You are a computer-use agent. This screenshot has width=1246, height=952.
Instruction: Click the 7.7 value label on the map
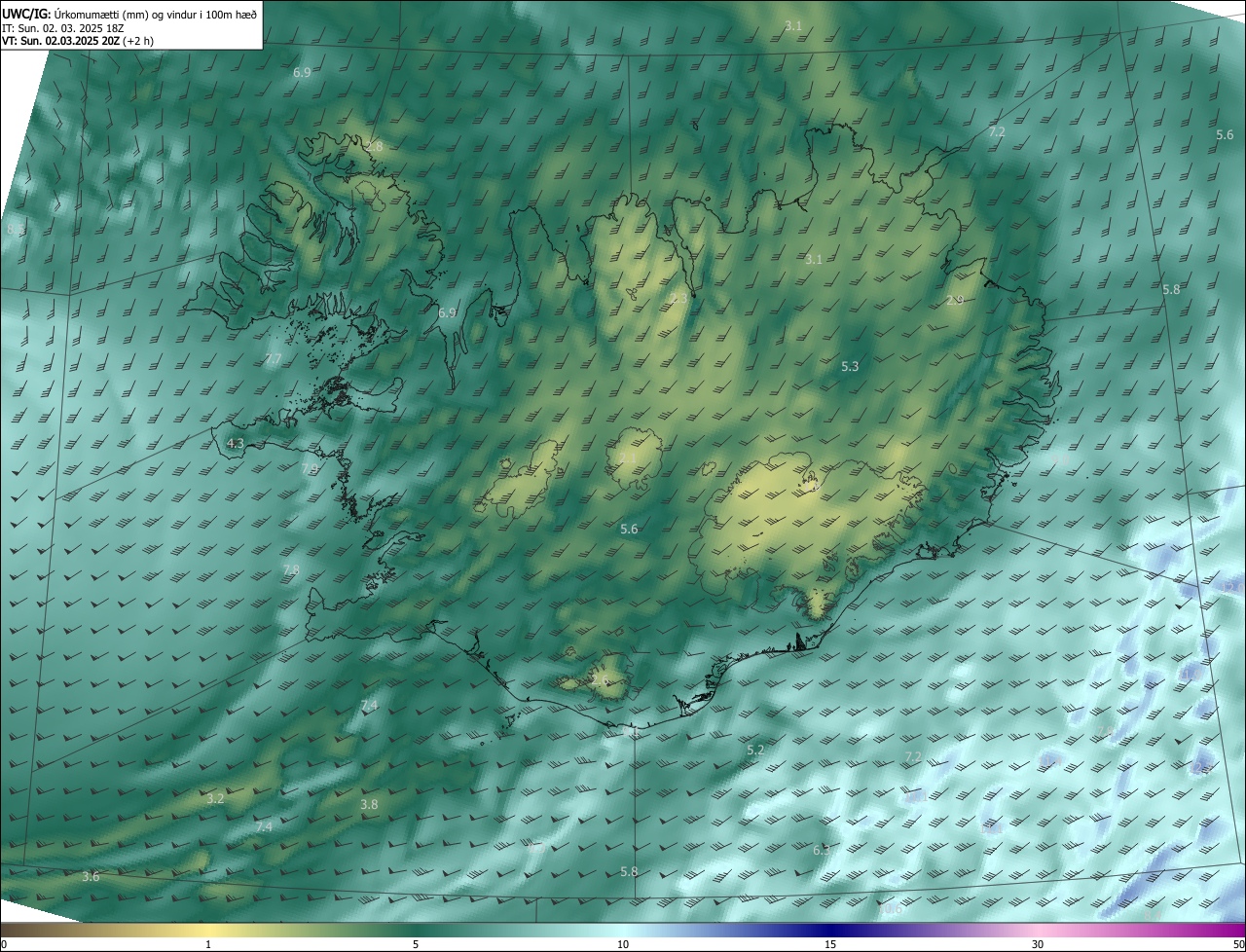tap(273, 359)
